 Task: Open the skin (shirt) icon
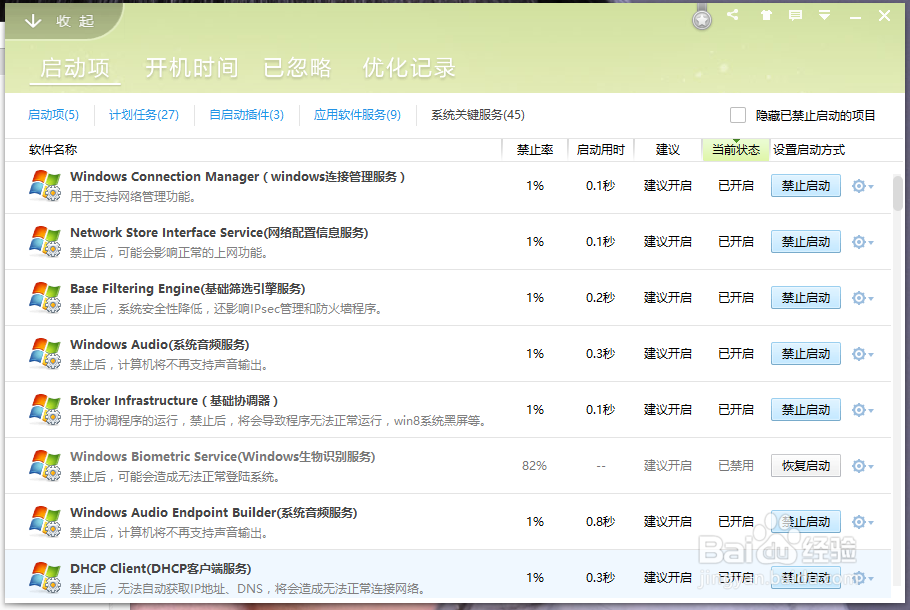point(766,15)
